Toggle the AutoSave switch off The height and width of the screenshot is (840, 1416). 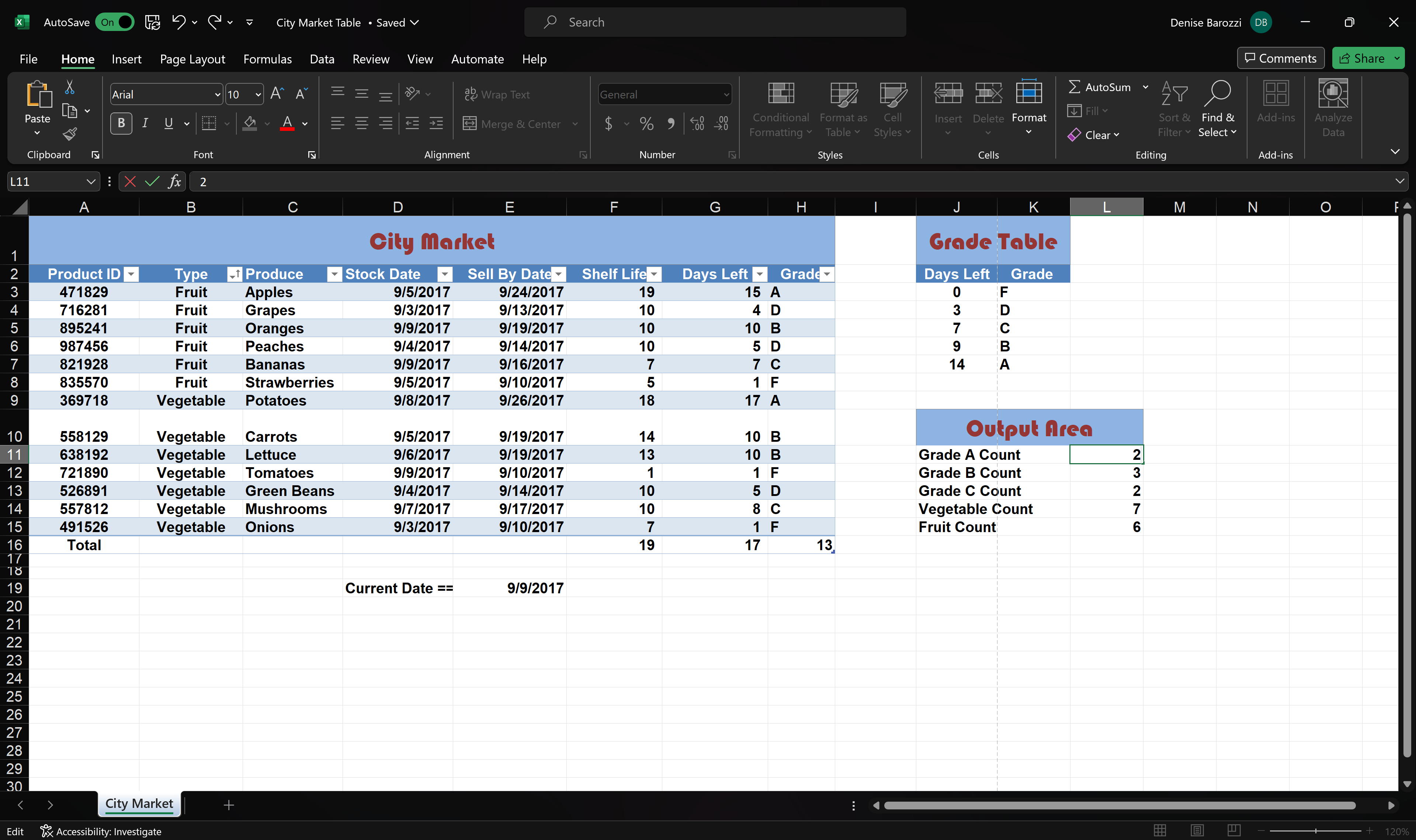coord(115,22)
